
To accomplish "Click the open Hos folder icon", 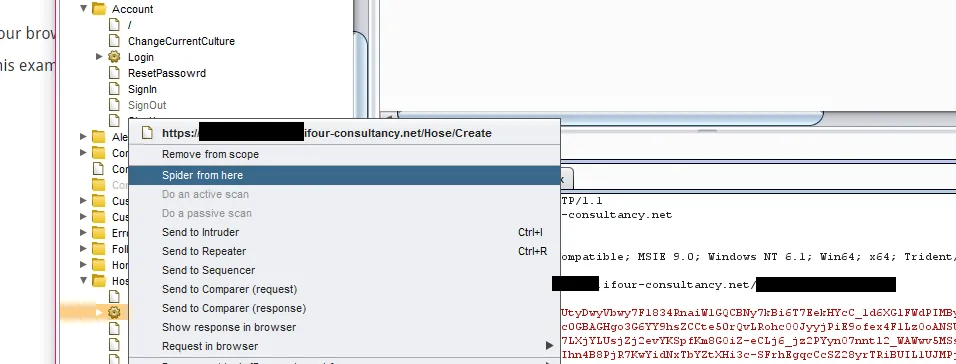I will (x=99, y=280).
